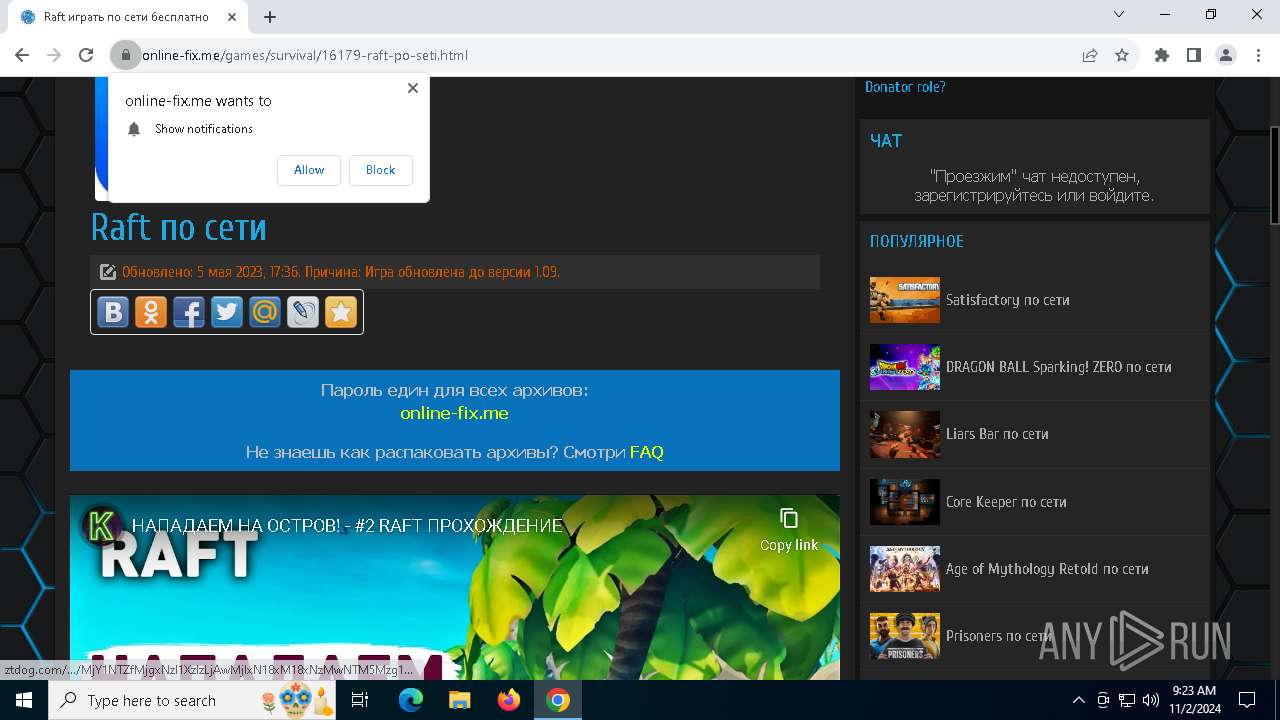
Task: Open Age of Mythology Retold link
Action: [1047, 569]
